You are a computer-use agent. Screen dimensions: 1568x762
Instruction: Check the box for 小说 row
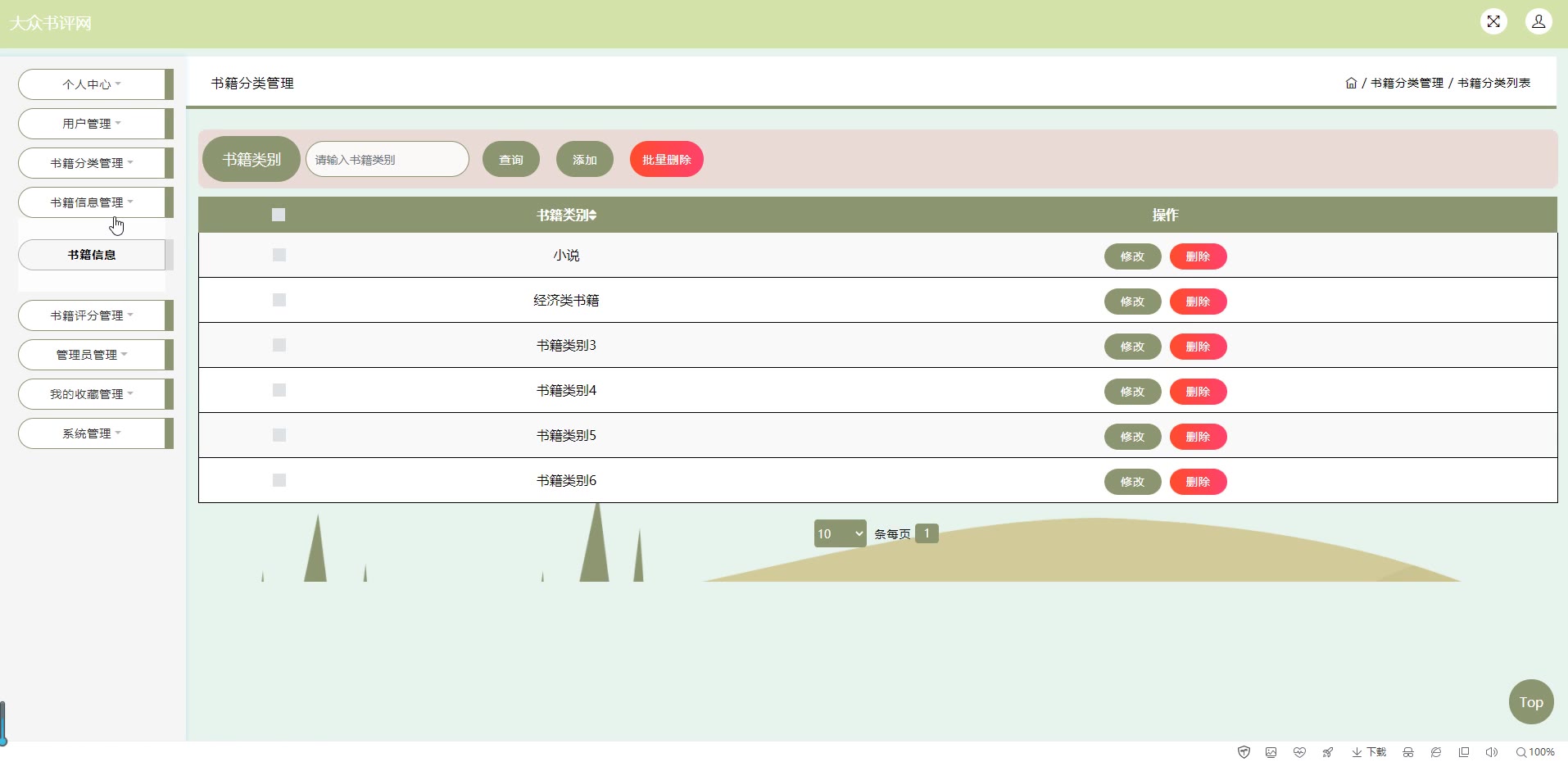[279, 255]
